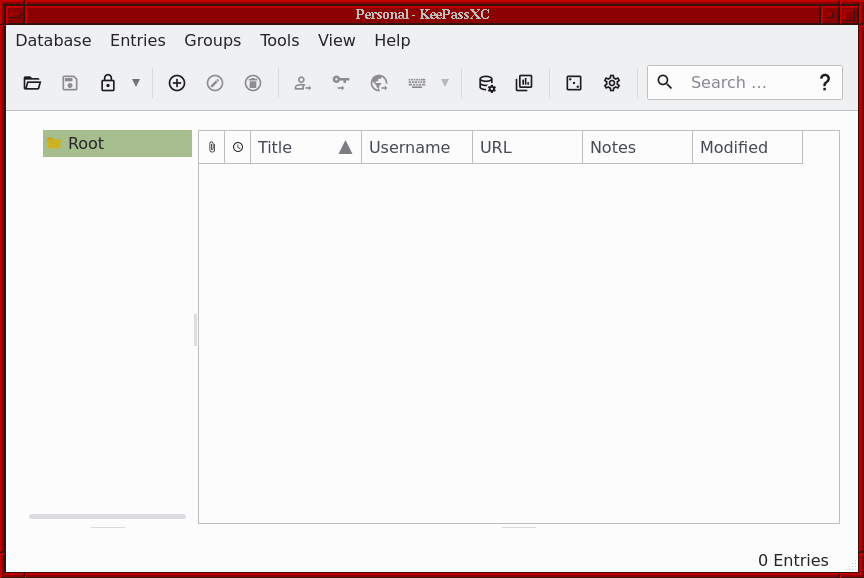Open database settings icon
The width and height of the screenshot is (864, 578).
pyautogui.click(x=487, y=83)
